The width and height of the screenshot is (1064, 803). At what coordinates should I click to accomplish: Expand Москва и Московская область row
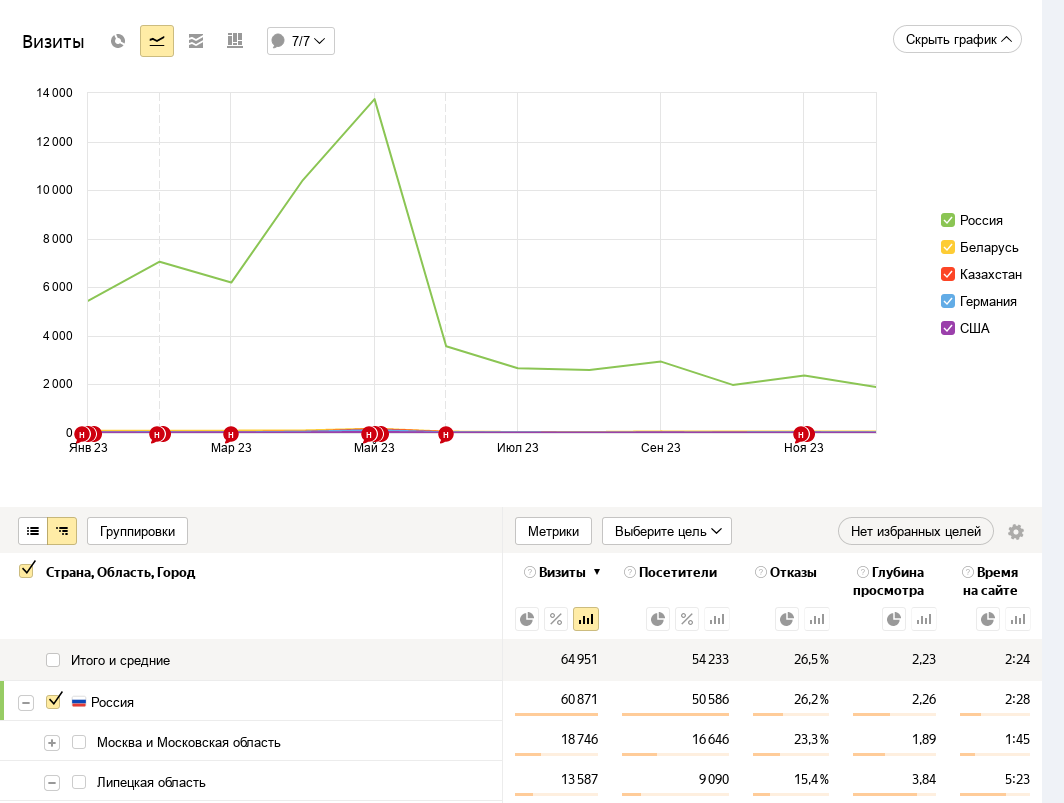pos(52,742)
